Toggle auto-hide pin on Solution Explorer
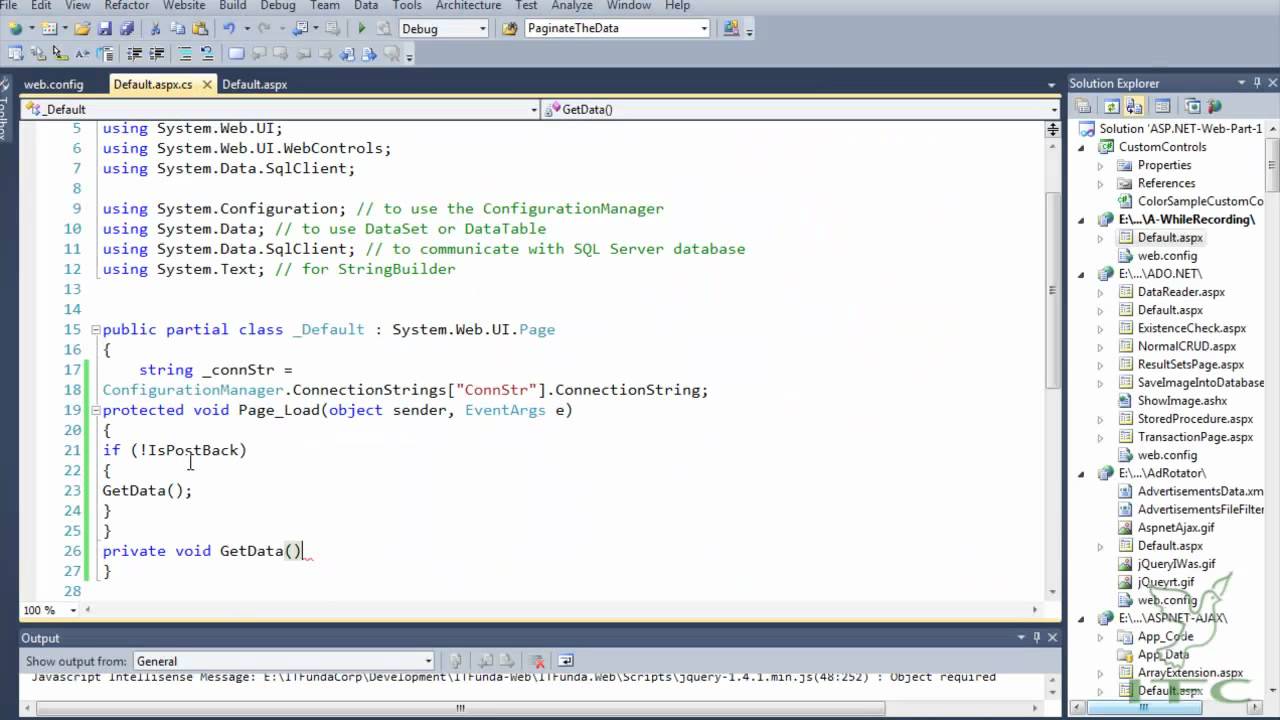The width and height of the screenshot is (1280, 720). coord(1257,83)
